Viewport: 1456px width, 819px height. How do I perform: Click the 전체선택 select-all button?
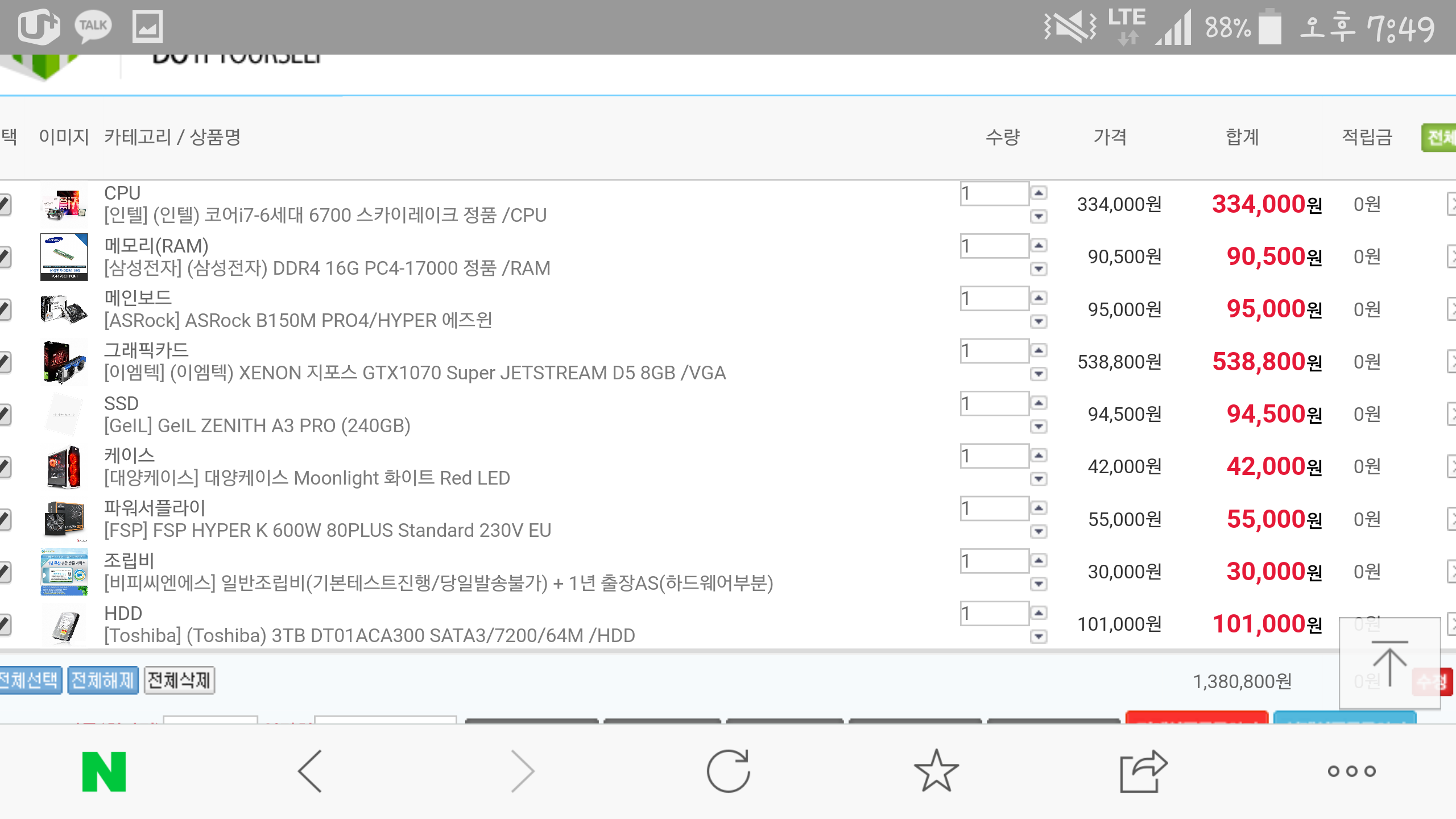click(x=30, y=680)
